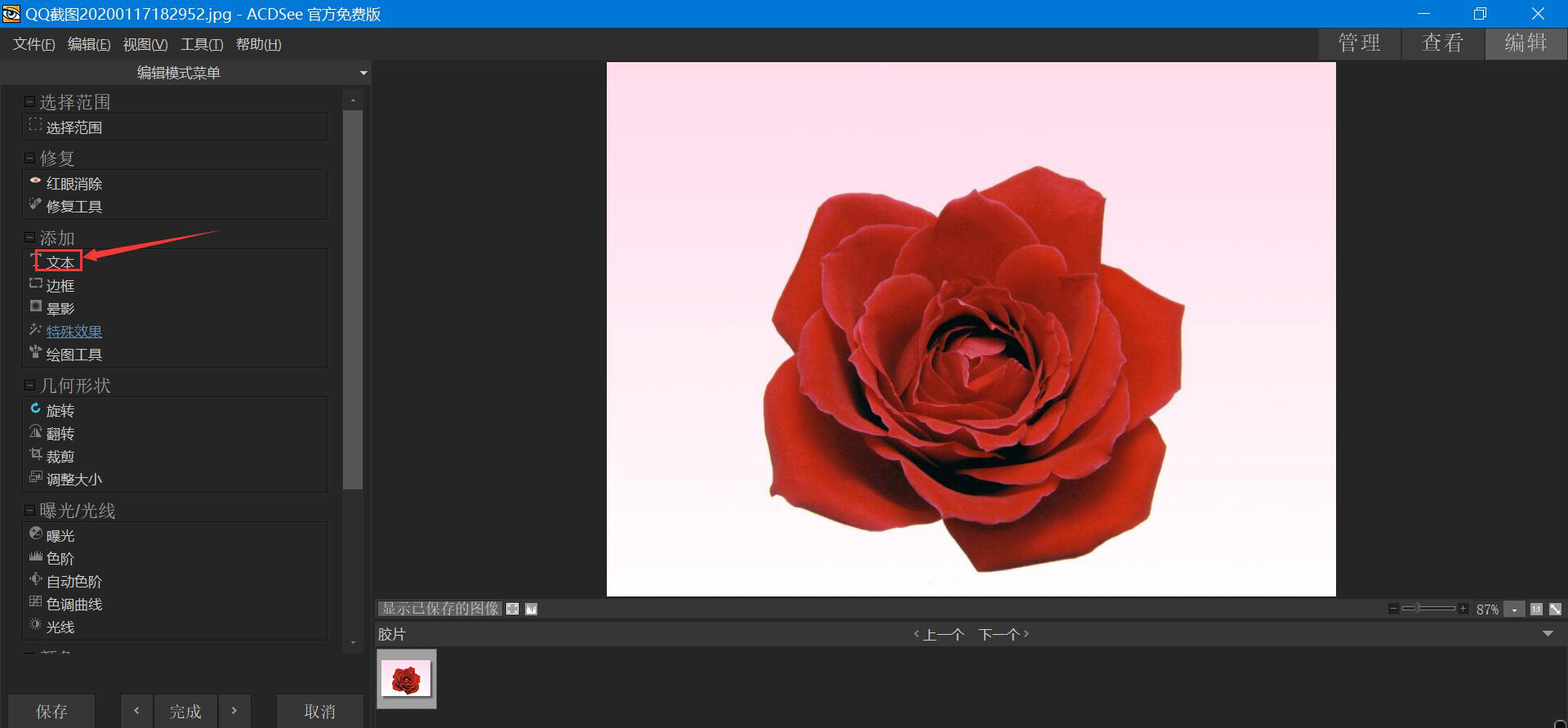Select the 旋转 rotate icon

tap(35, 409)
